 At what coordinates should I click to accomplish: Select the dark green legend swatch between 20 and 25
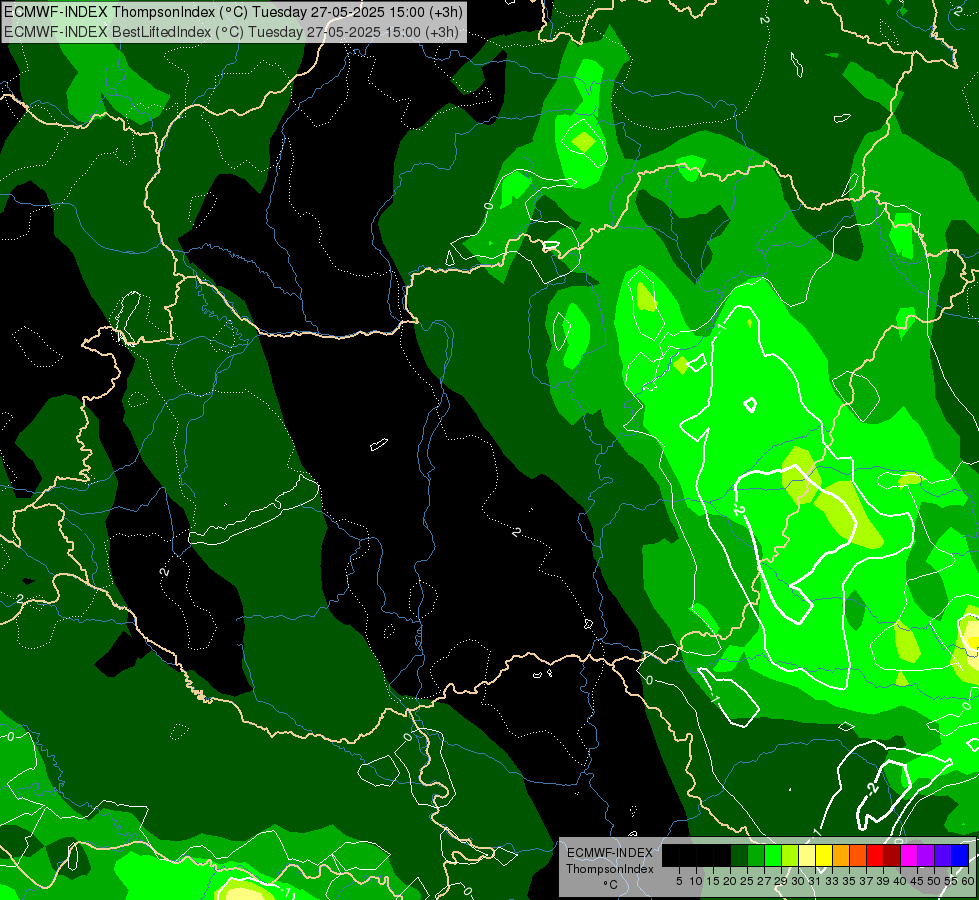click(x=739, y=856)
